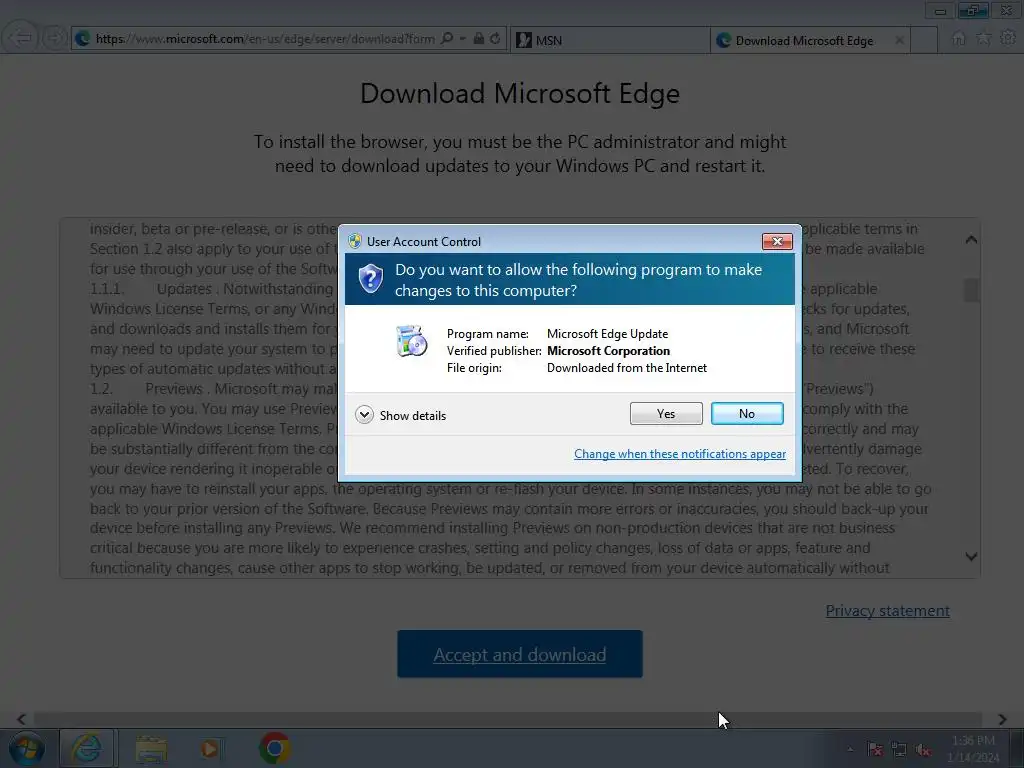Open a new blank browser tab
Screen dimensions: 1024x768
[924, 40]
